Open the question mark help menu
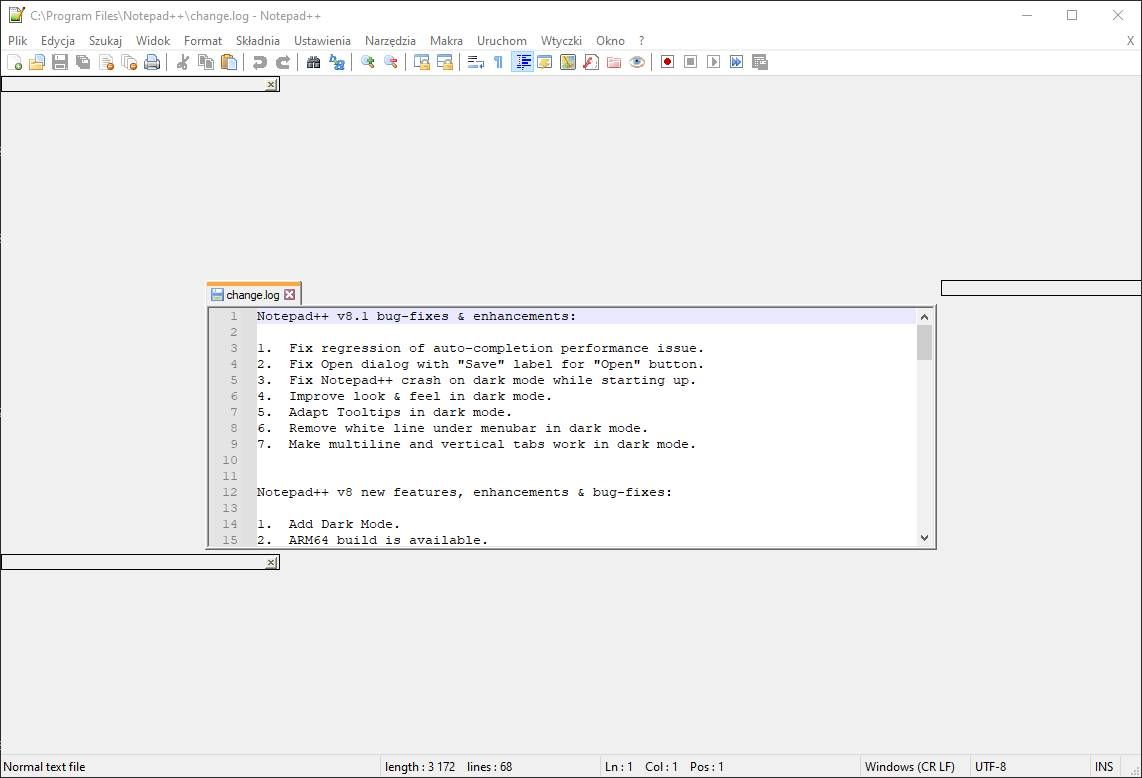The height and width of the screenshot is (778, 1142). (x=641, y=41)
